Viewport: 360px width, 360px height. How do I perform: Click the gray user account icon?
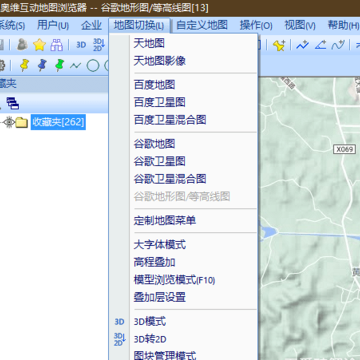22,45
